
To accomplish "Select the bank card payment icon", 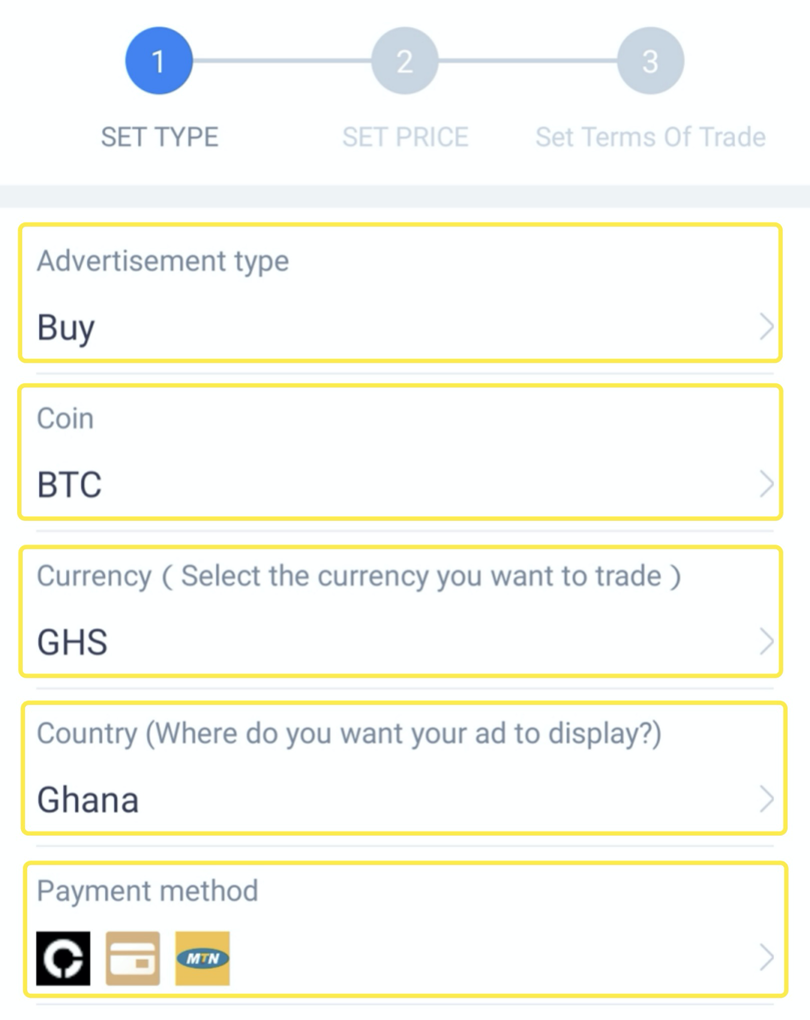I will coord(133,958).
